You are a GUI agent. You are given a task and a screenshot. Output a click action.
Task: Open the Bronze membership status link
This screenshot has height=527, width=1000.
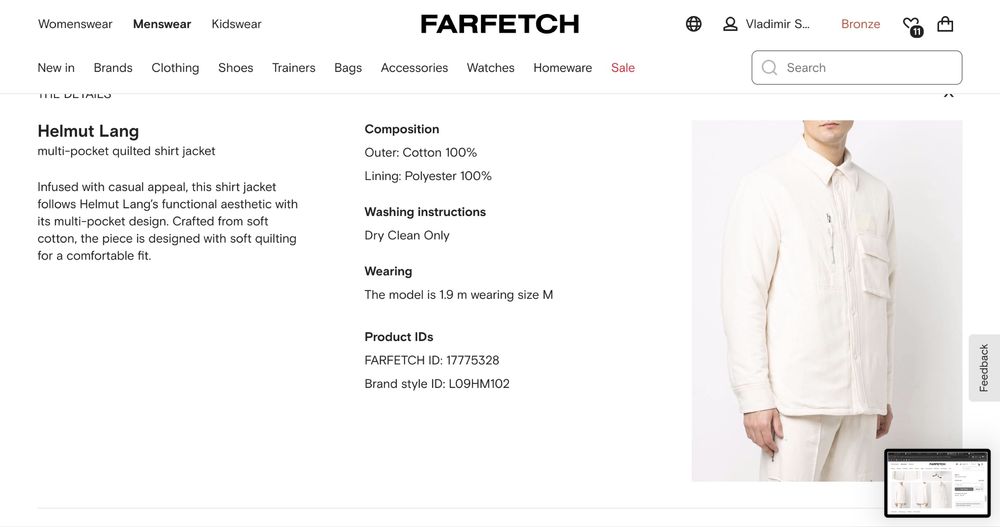pyautogui.click(x=860, y=24)
